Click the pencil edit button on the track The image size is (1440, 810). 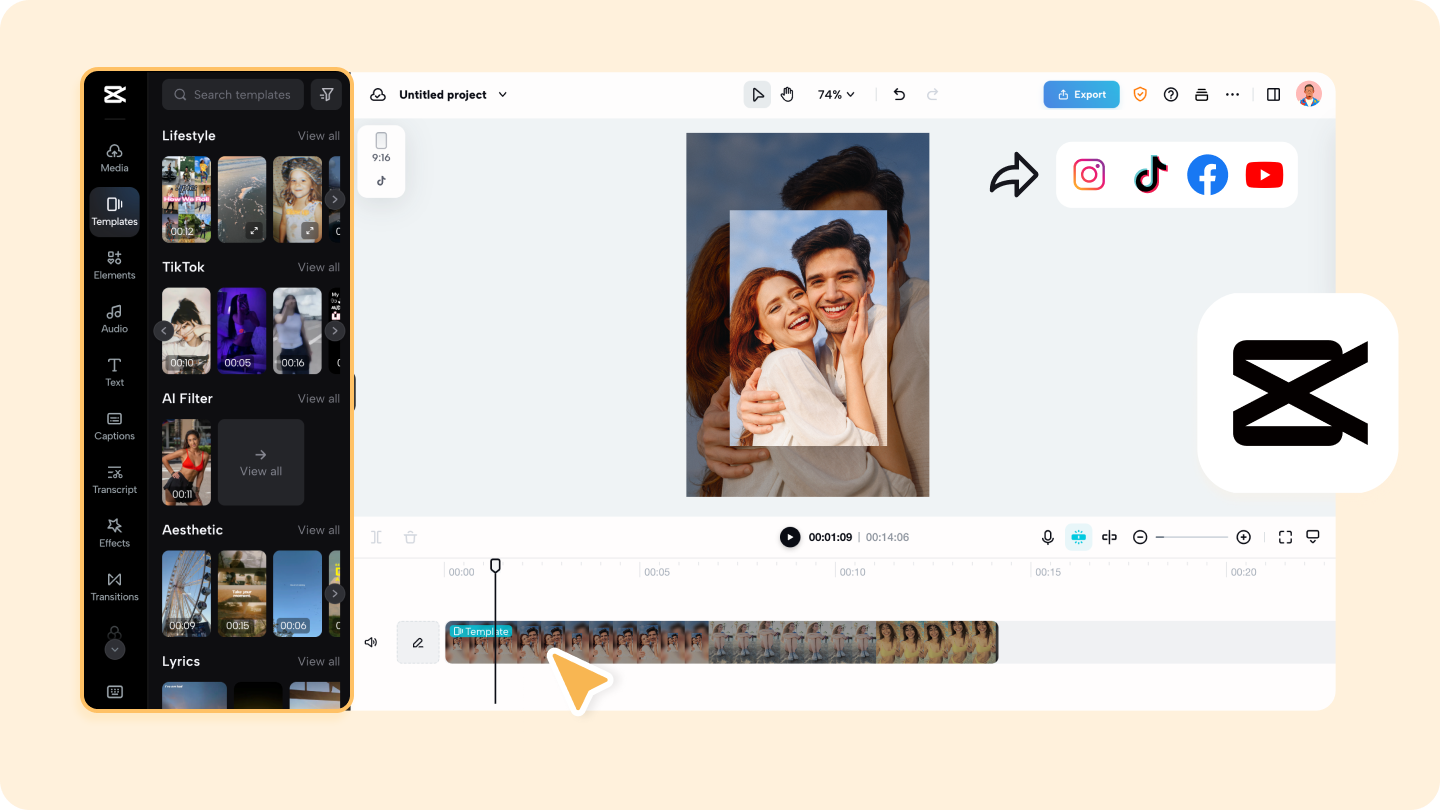(418, 642)
